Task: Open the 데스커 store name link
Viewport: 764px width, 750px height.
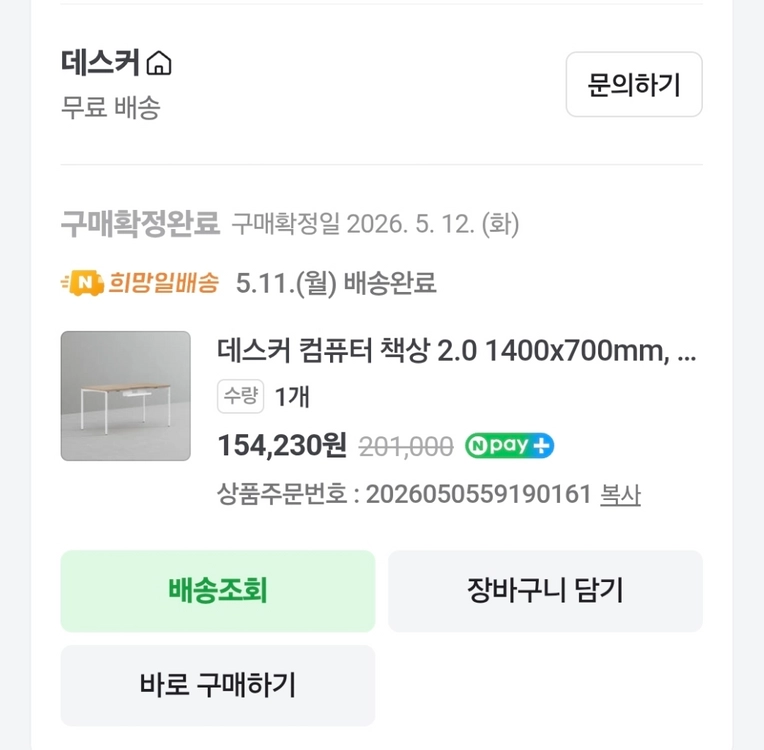Action: (100, 63)
